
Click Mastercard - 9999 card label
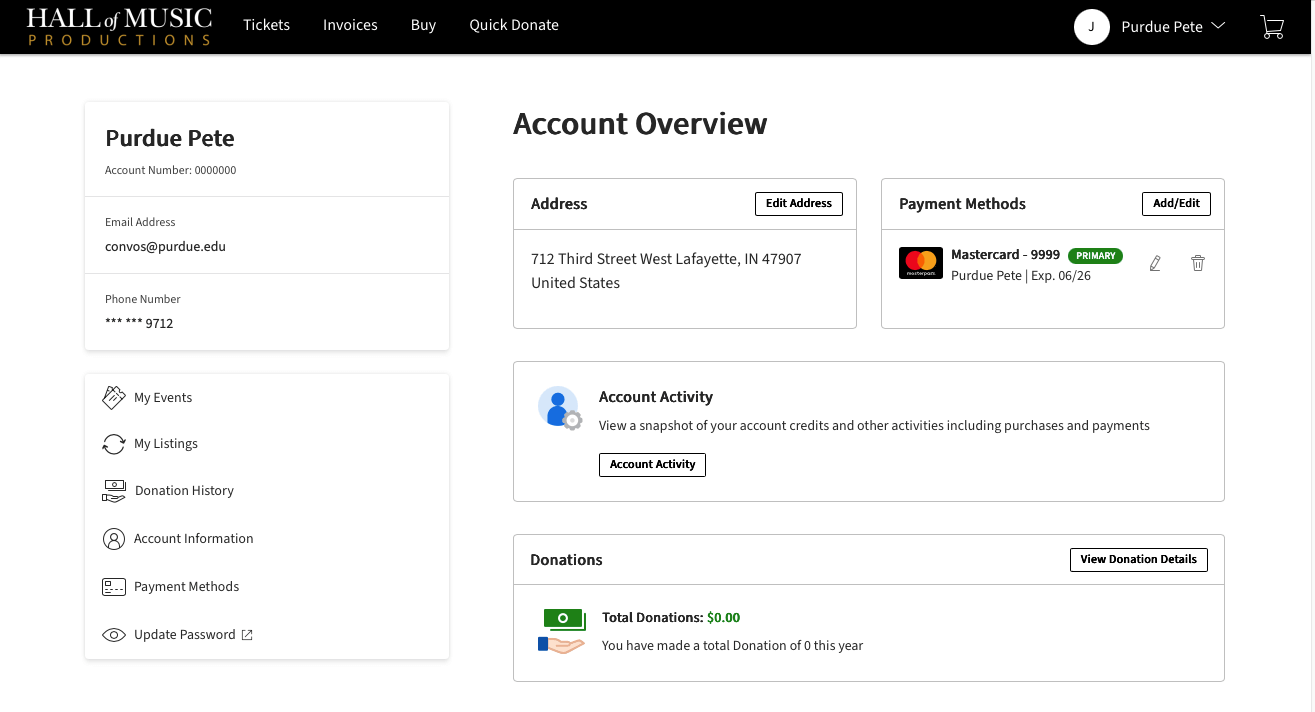(1005, 255)
